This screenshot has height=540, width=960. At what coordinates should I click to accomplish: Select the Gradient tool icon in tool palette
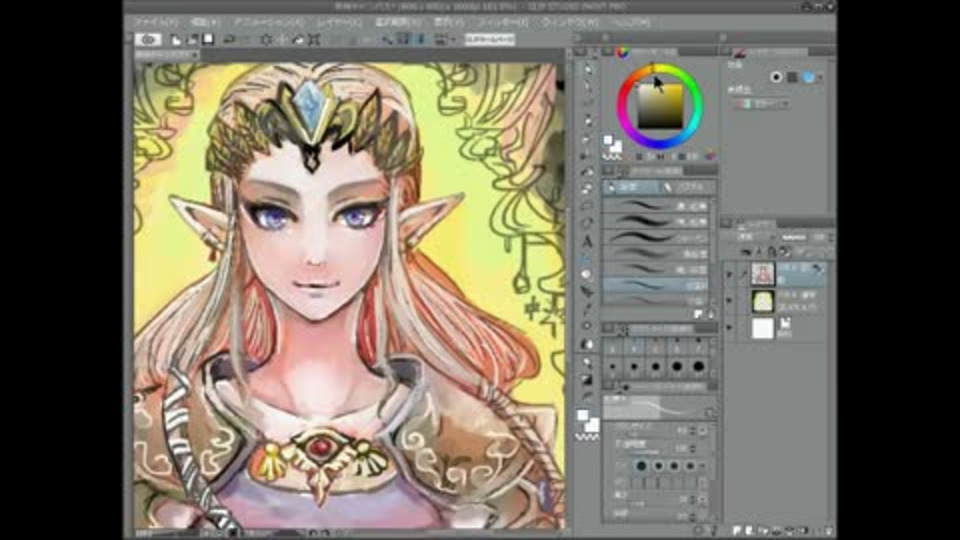587,379
